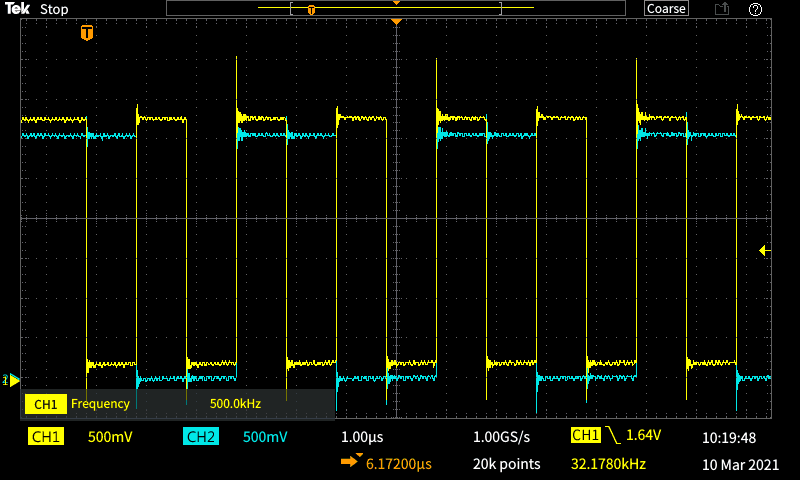The image size is (800, 480).
Task: Click the Stop acquisition status label
Action: [54, 9]
